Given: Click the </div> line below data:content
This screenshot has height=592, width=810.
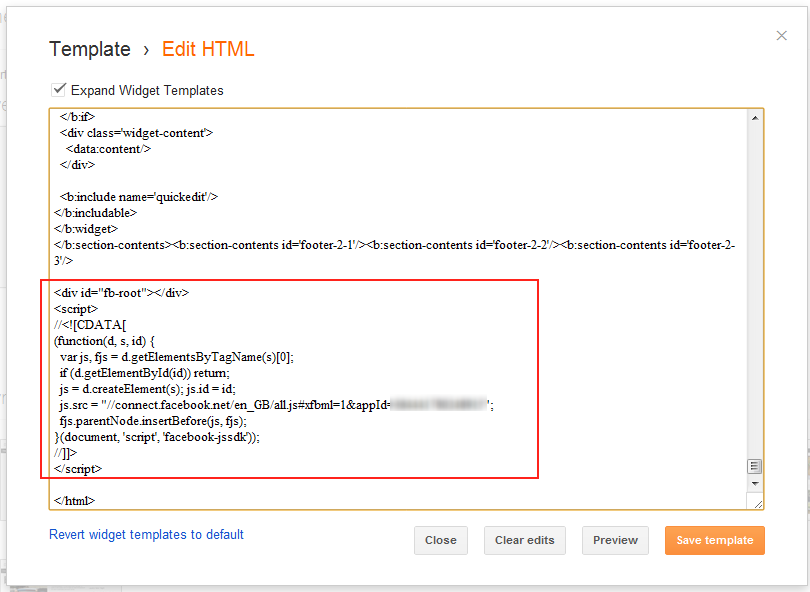Looking at the screenshot, I should [x=77, y=165].
